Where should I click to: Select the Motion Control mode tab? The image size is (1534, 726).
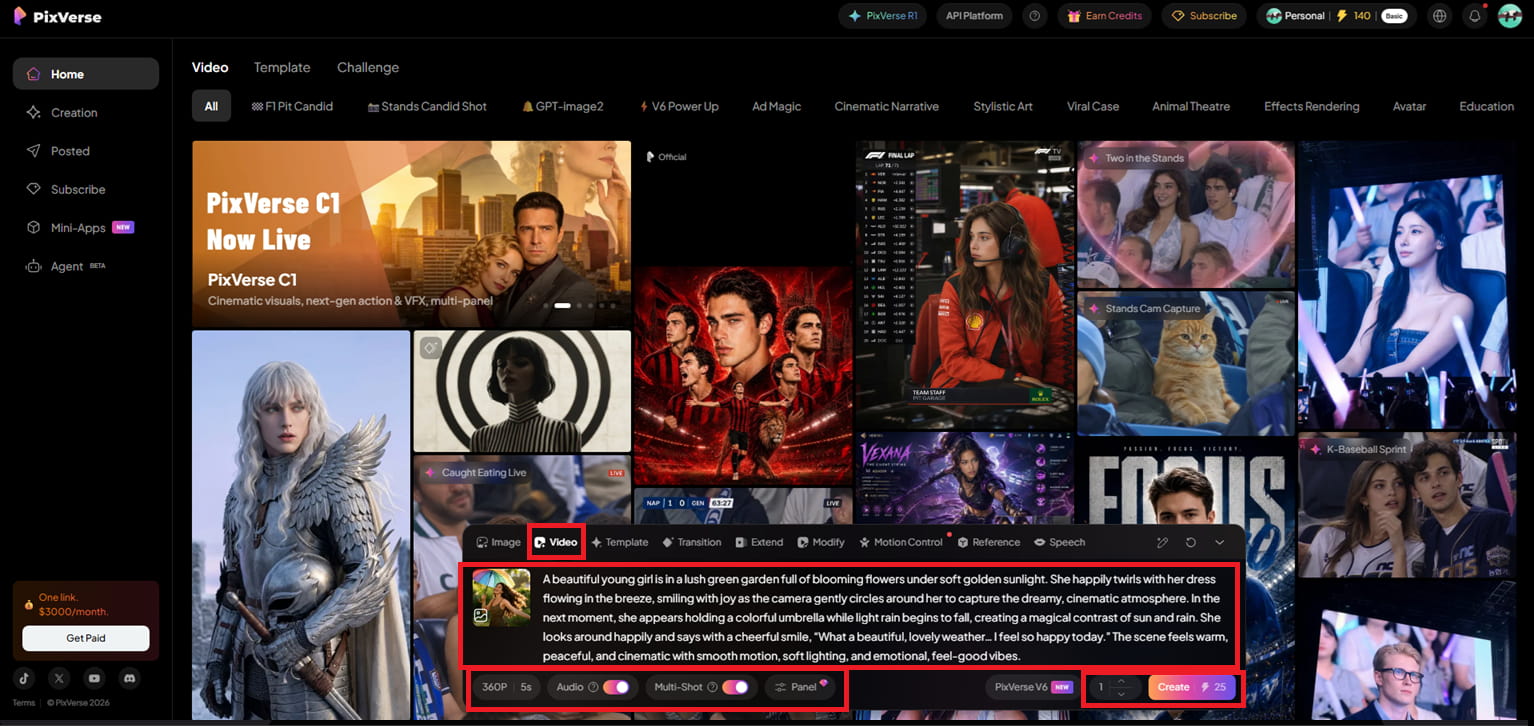tap(901, 542)
